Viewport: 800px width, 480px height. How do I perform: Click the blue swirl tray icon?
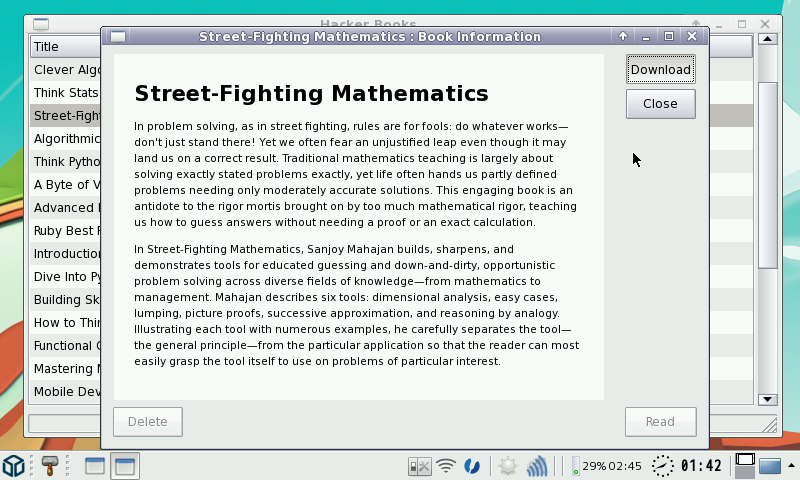click(472, 466)
